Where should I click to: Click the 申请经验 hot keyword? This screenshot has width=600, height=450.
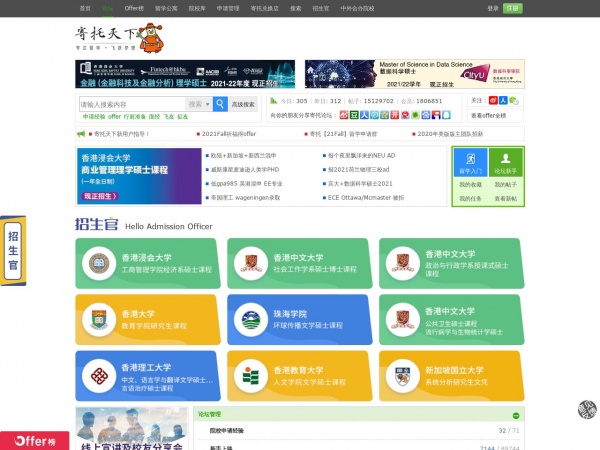(x=94, y=117)
